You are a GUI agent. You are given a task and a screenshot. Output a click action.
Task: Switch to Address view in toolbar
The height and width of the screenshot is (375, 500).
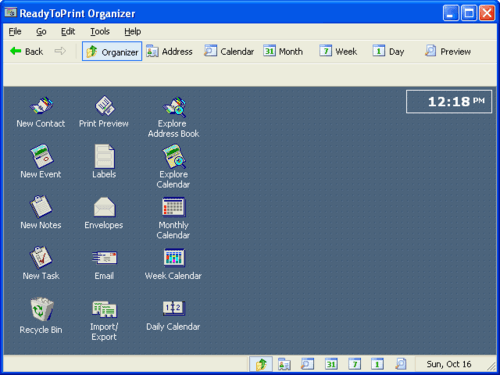point(169,51)
